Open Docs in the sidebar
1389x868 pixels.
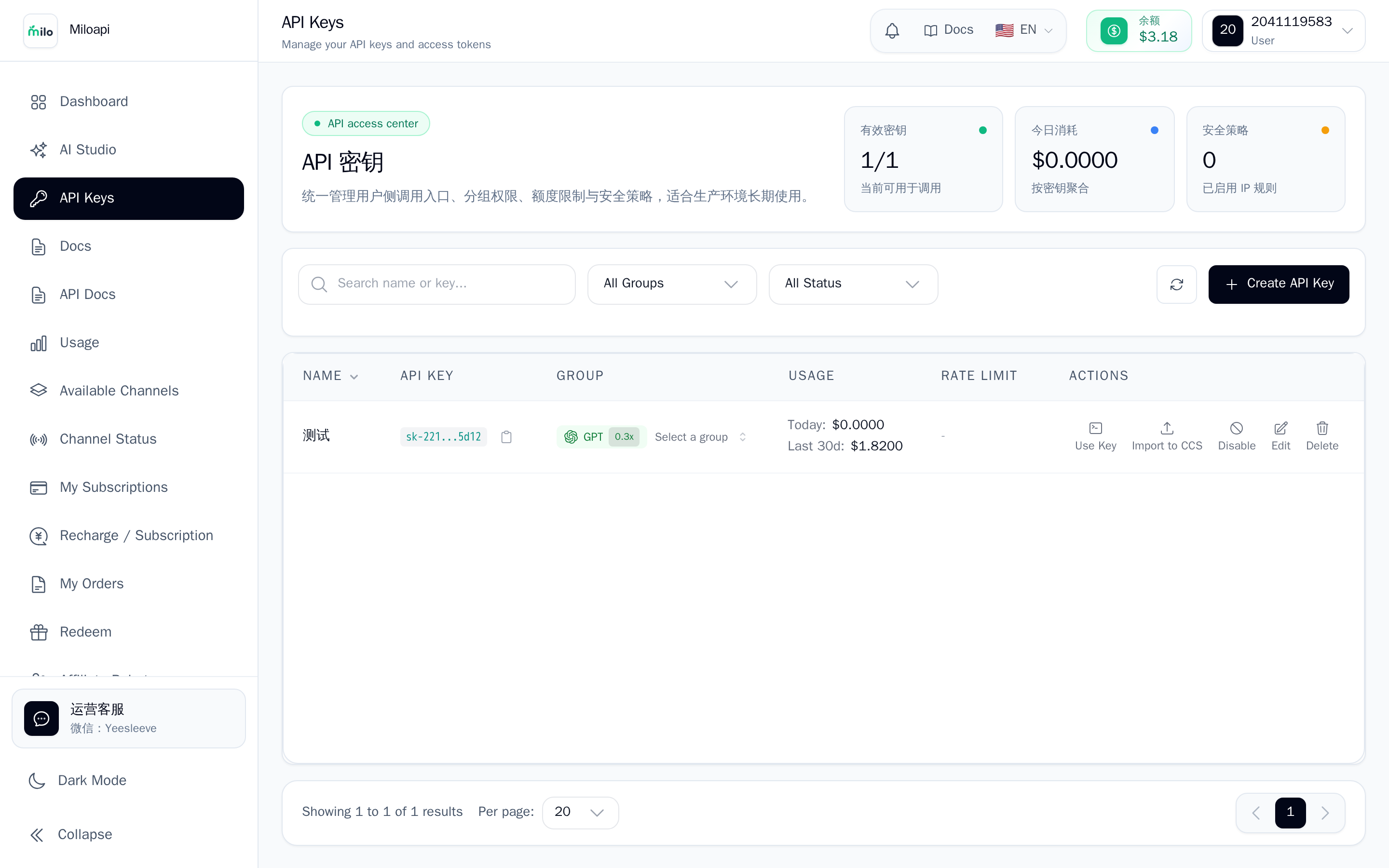(x=129, y=246)
